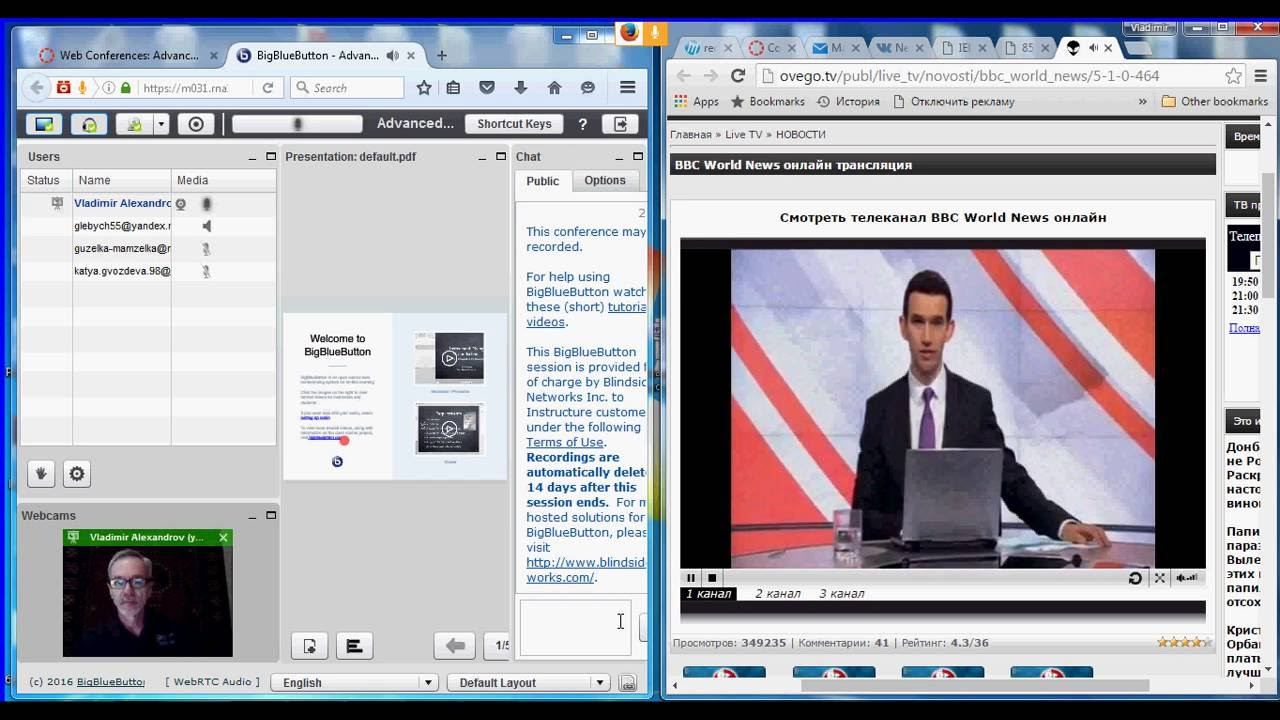Open the Chrome menu button
Viewport: 1280px width, 720px height.
[1263, 76]
